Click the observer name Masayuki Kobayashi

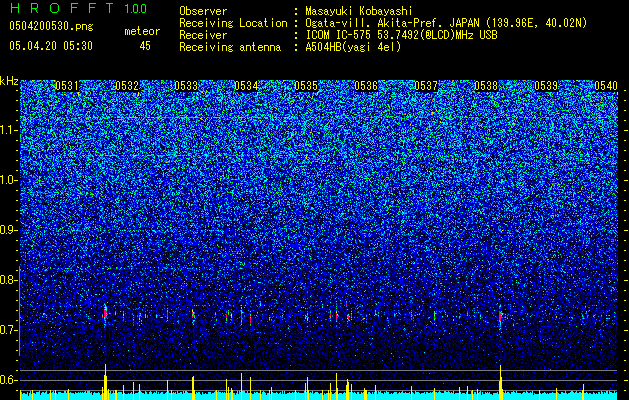click(358, 11)
